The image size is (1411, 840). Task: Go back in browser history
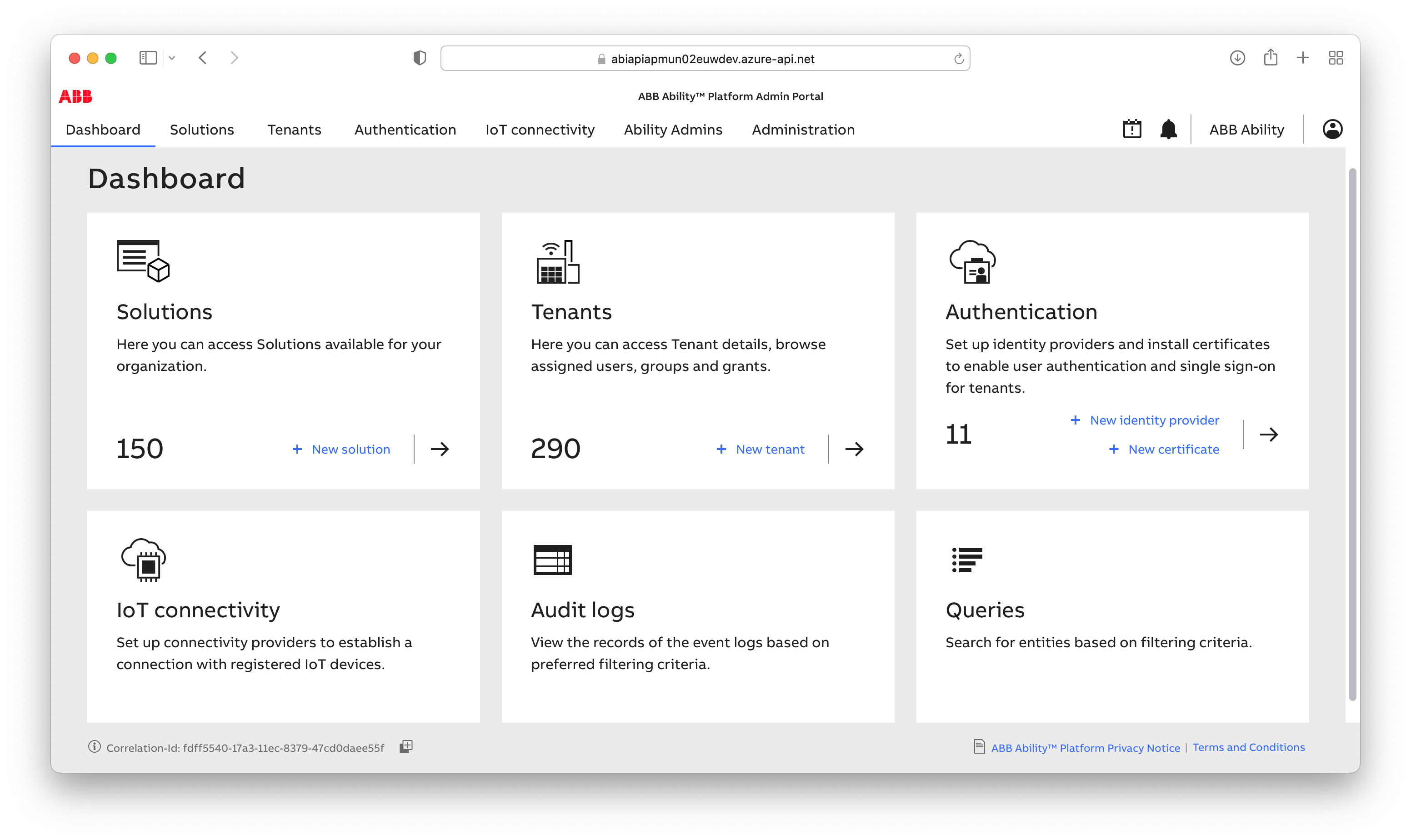click(x=203, y=58)
